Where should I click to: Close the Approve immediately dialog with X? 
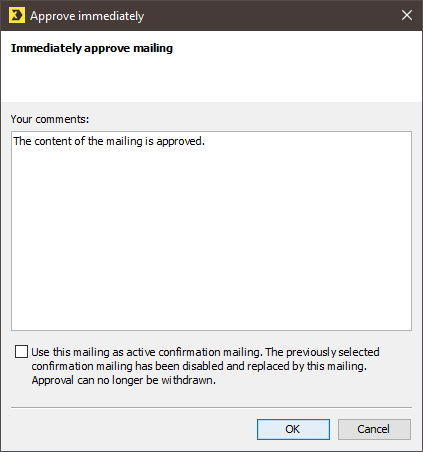point(407,15)
